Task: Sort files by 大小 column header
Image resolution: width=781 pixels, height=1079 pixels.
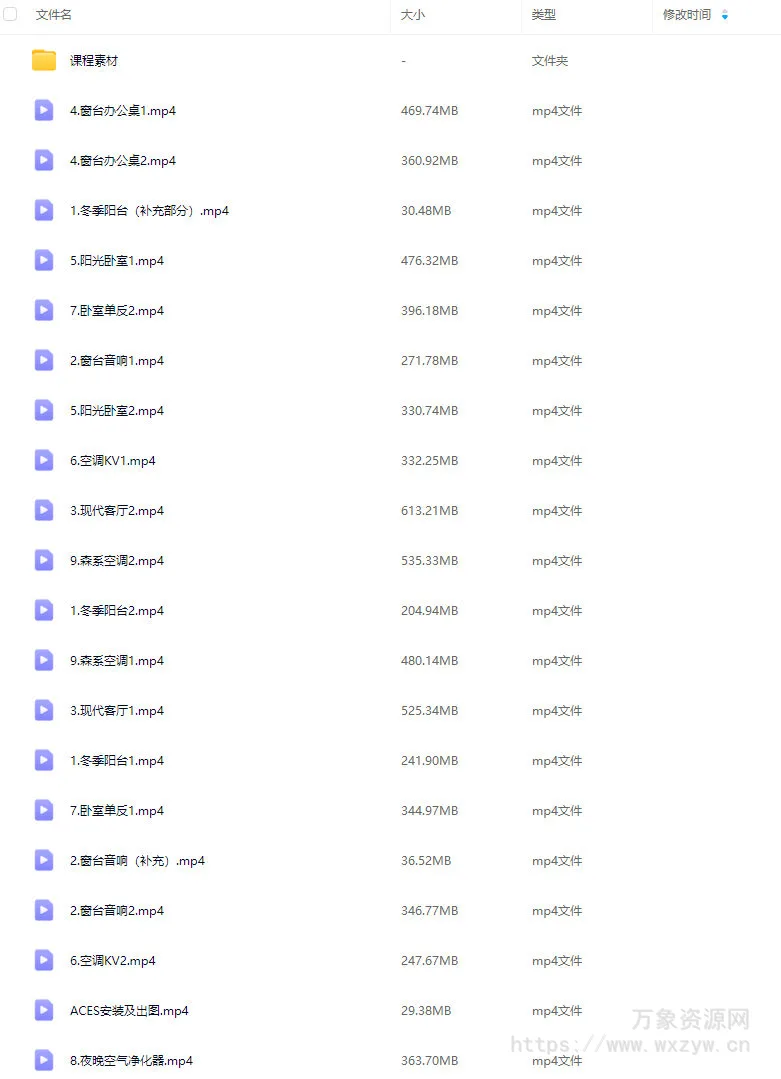Action: 413,14
